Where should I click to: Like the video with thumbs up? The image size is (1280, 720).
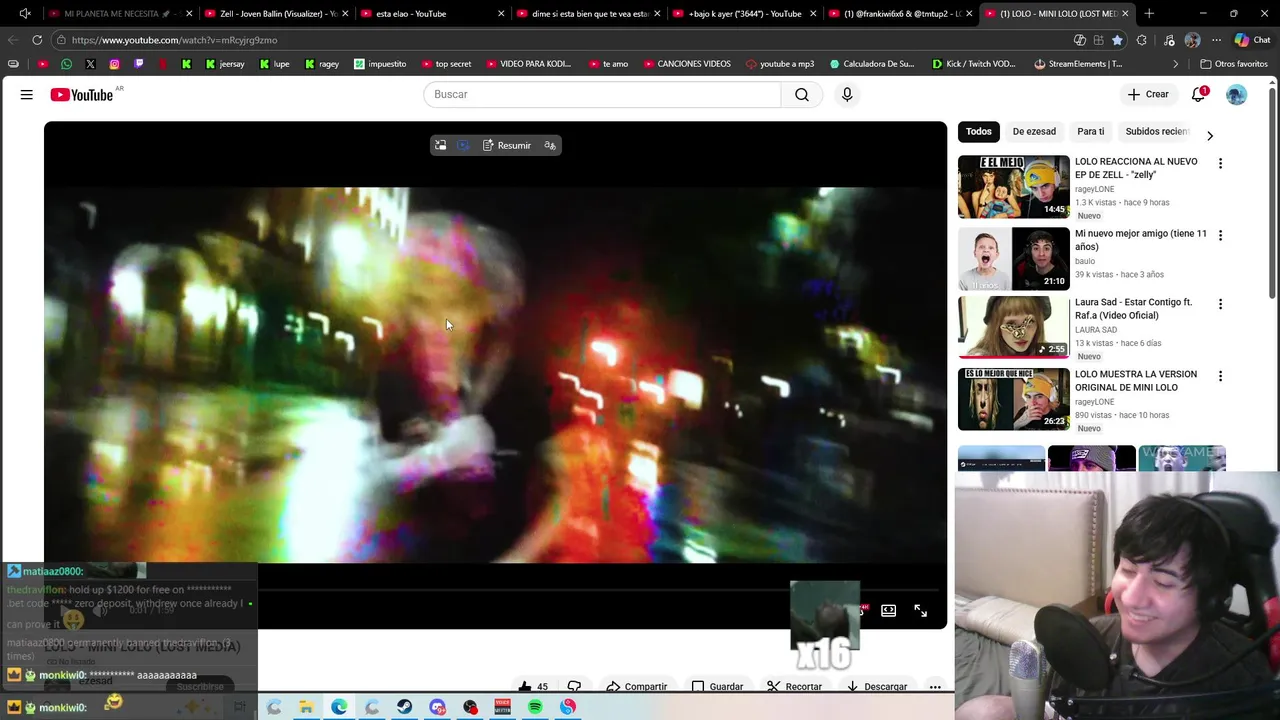533,687
